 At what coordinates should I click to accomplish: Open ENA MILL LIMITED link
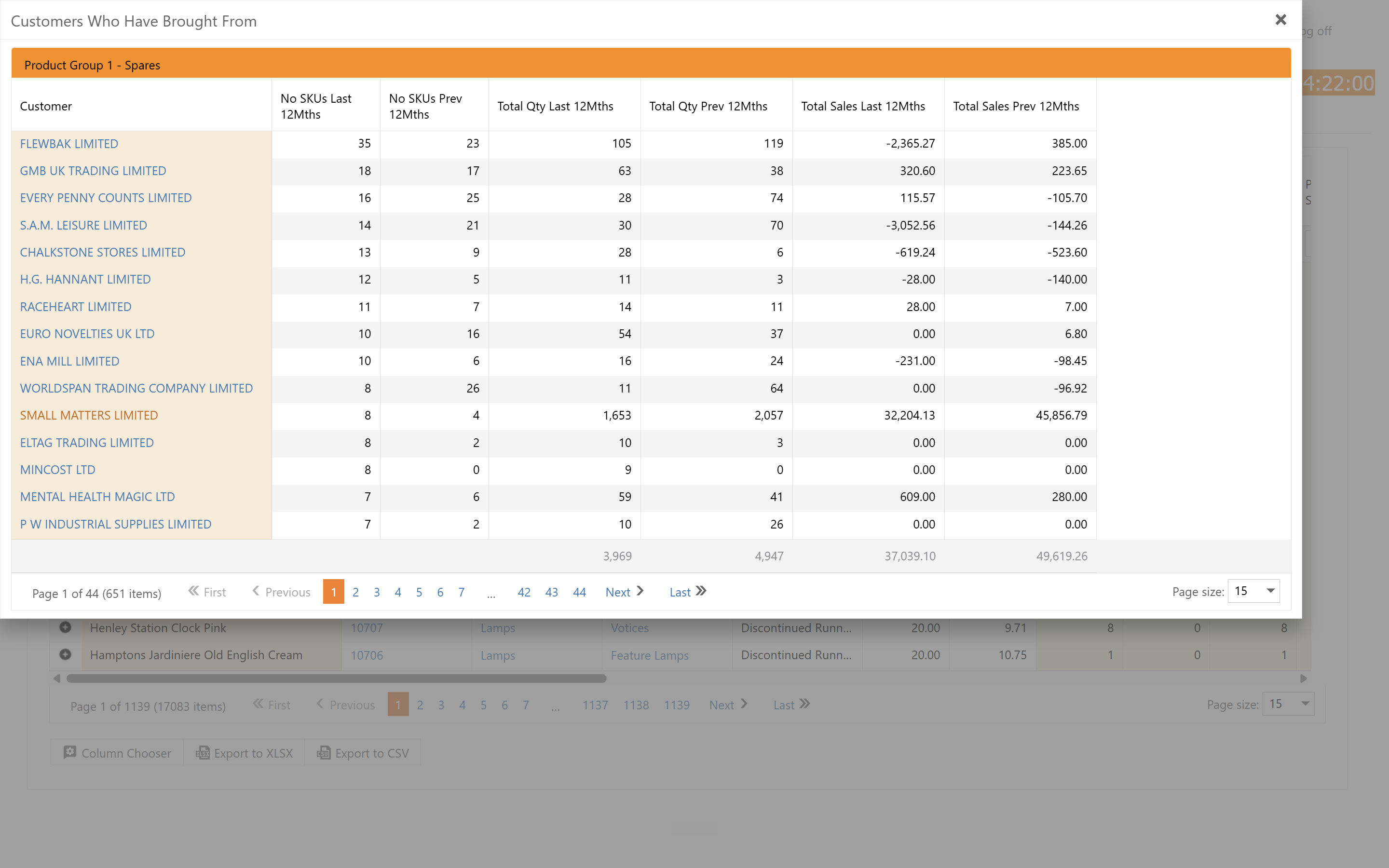pos(69,361)
